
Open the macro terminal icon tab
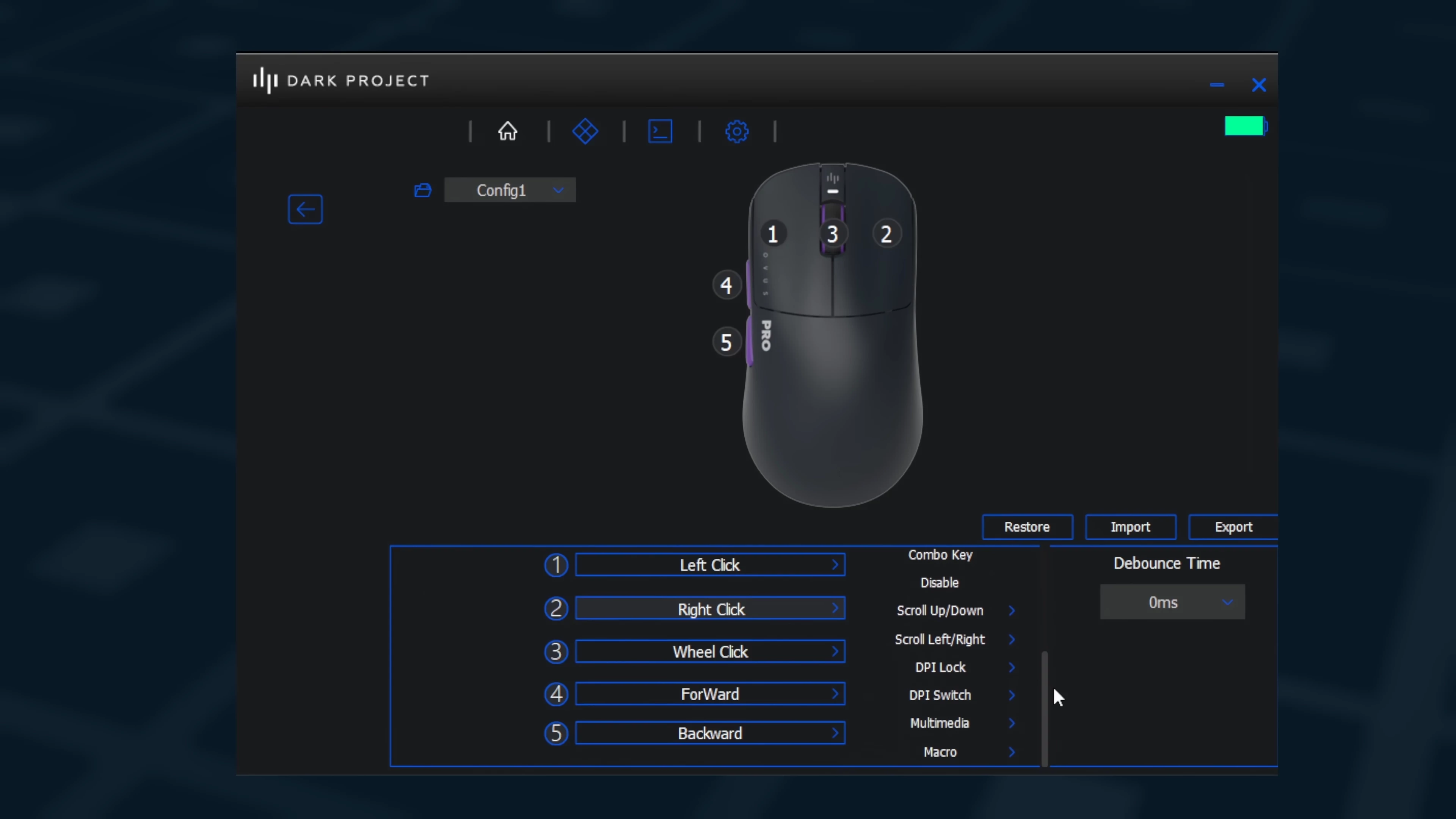(660, 131)
